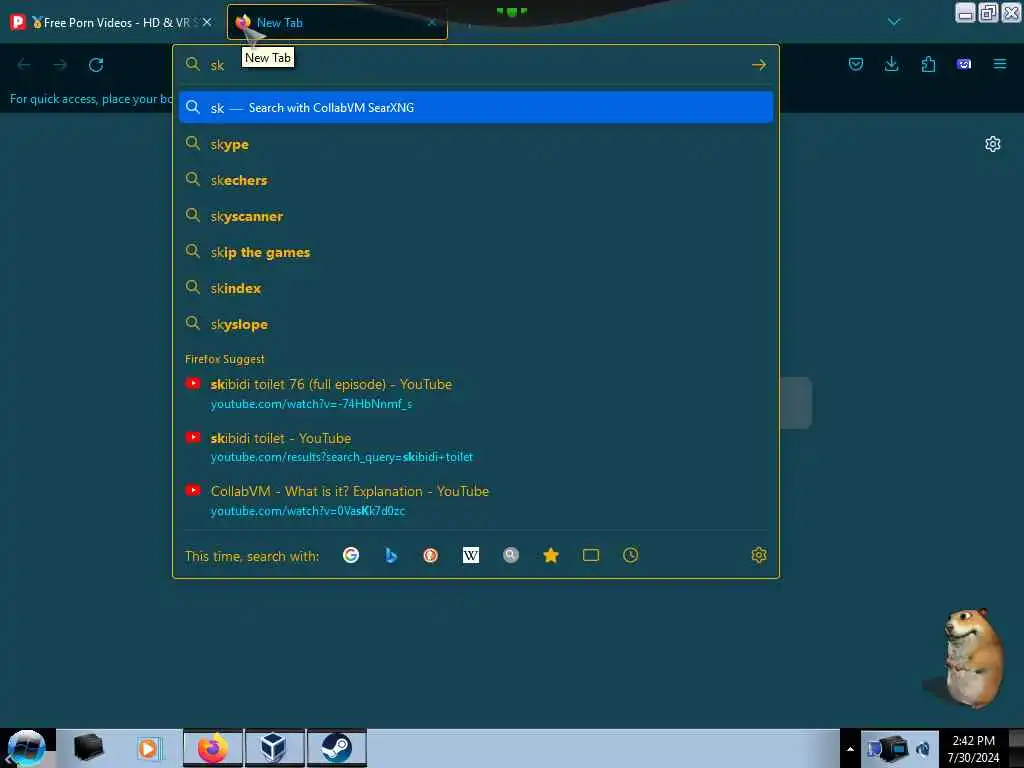The height and width of the screenshot is (768, 1024).
Task: Open the Steam taskbar icon
Action: coord(336,748)
